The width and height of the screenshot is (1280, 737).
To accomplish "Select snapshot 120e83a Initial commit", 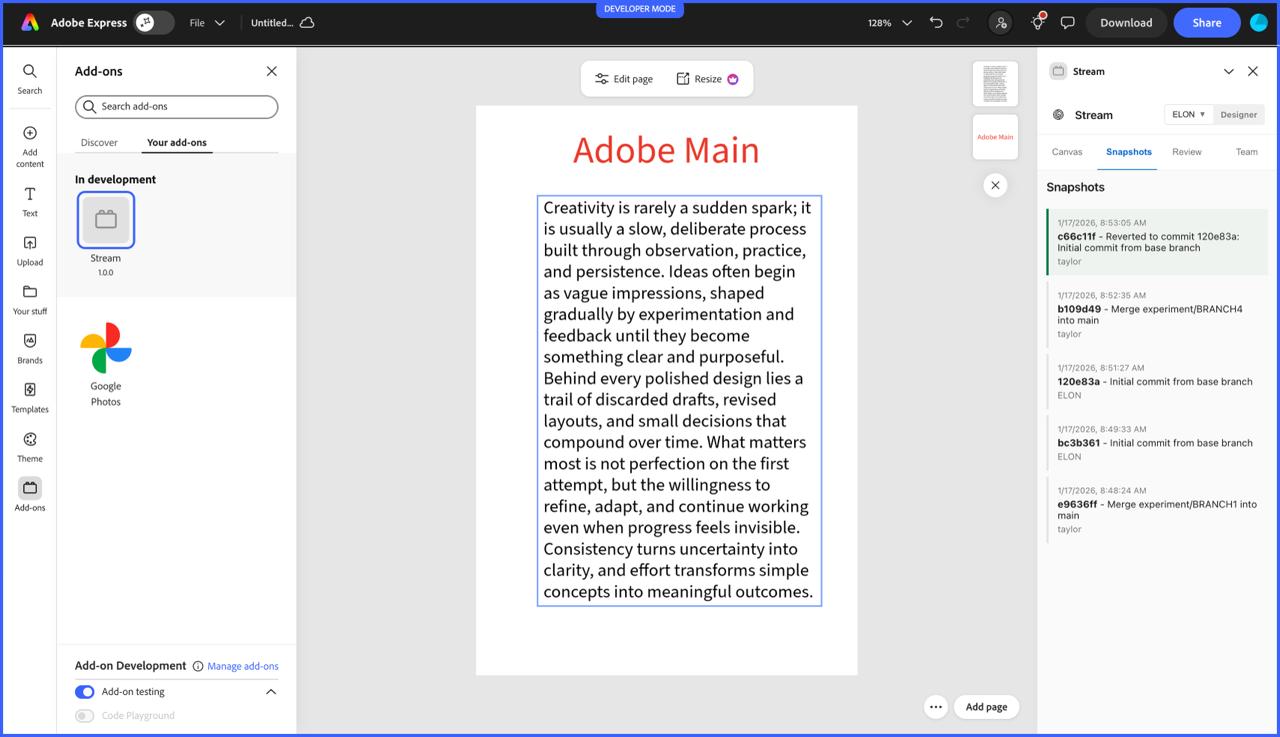I will 1157,381.
